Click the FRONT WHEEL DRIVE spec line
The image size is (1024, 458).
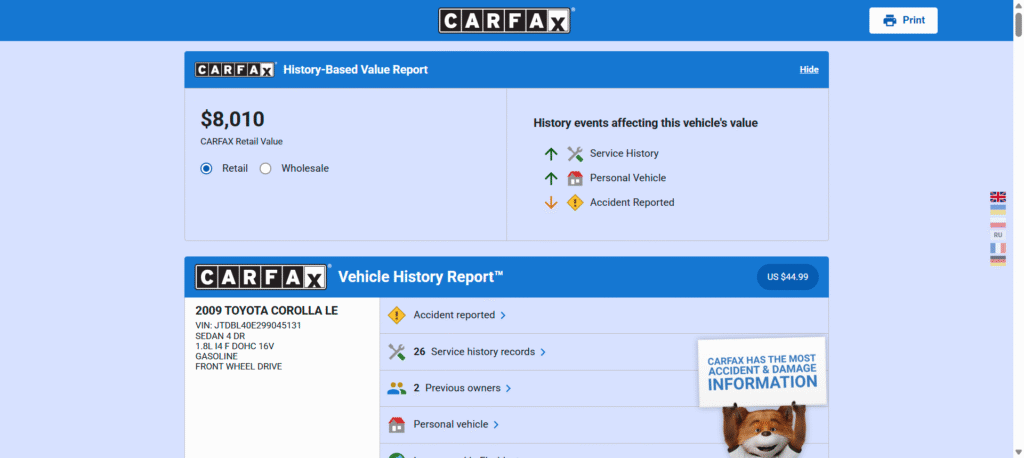pos(239,367)
